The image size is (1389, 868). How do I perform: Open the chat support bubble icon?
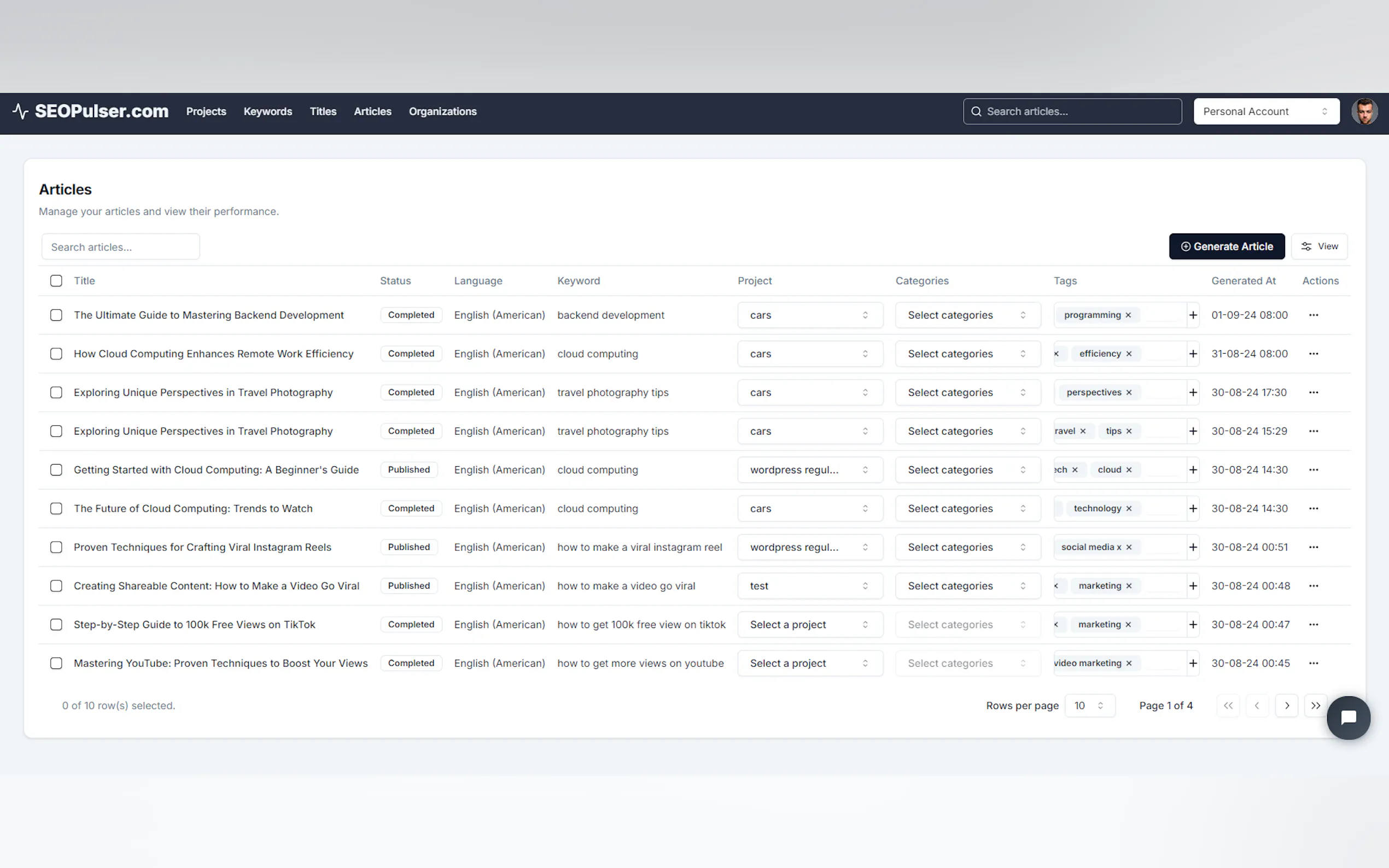tap(1347, 718)
